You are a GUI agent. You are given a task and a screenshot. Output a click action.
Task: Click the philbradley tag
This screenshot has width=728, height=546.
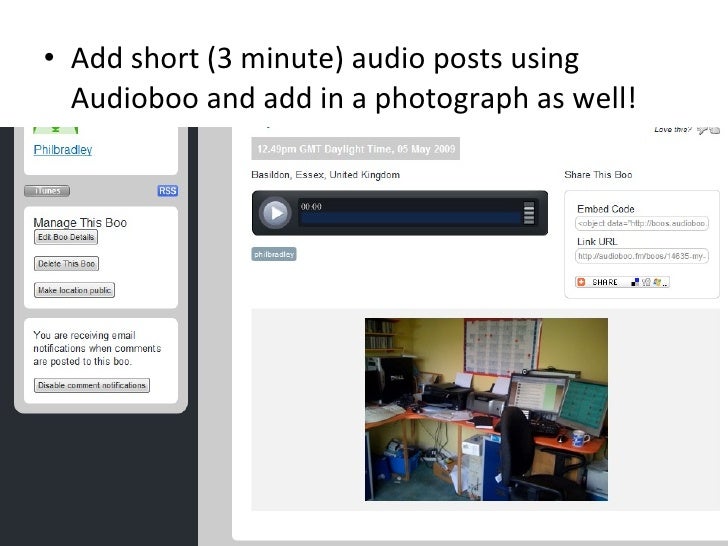[274, 254]
